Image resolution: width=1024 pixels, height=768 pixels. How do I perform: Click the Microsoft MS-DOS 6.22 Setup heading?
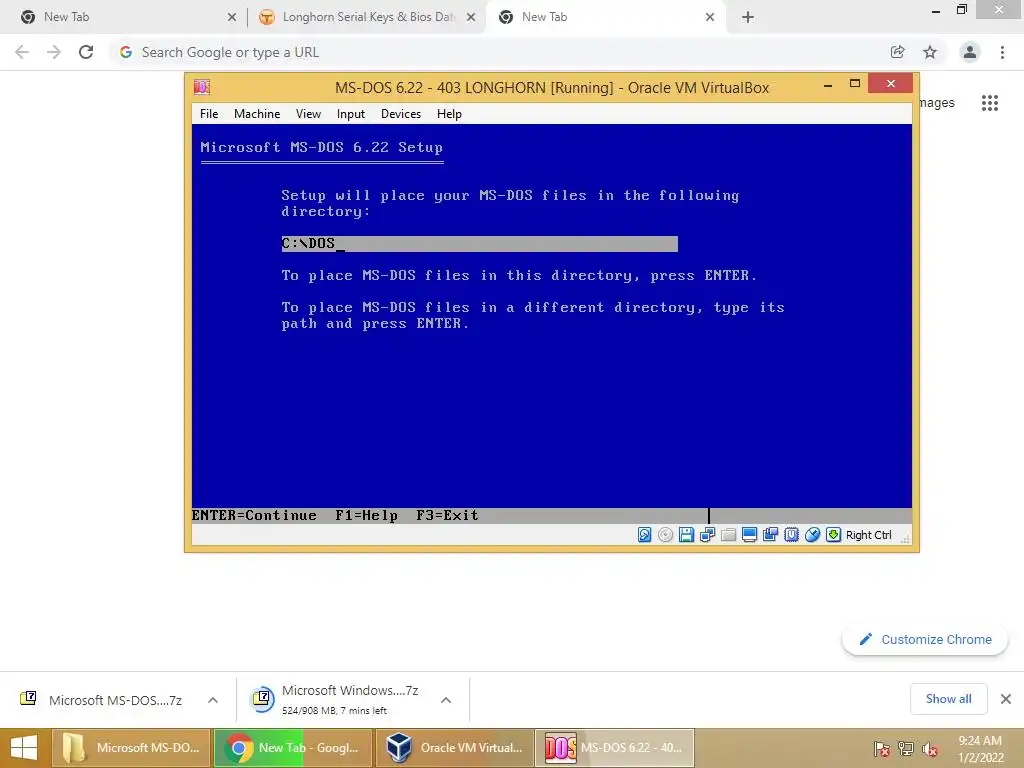tap(321, 148)
